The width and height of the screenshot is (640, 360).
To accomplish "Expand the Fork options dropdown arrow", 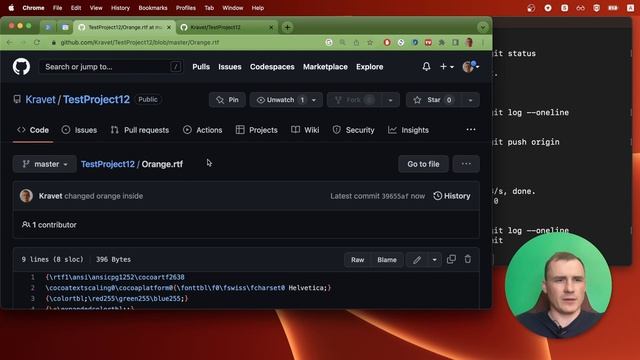I will (x=390, y=100).
